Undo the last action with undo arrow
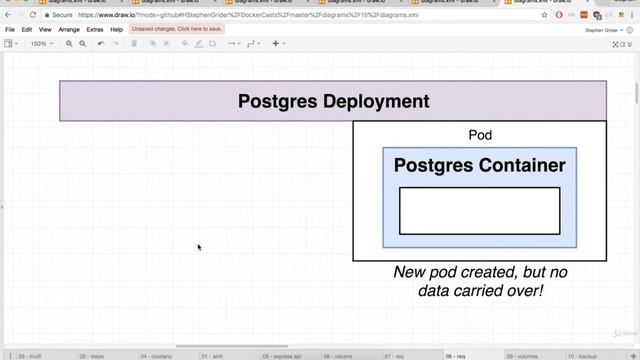 click(x=101, y=44)
